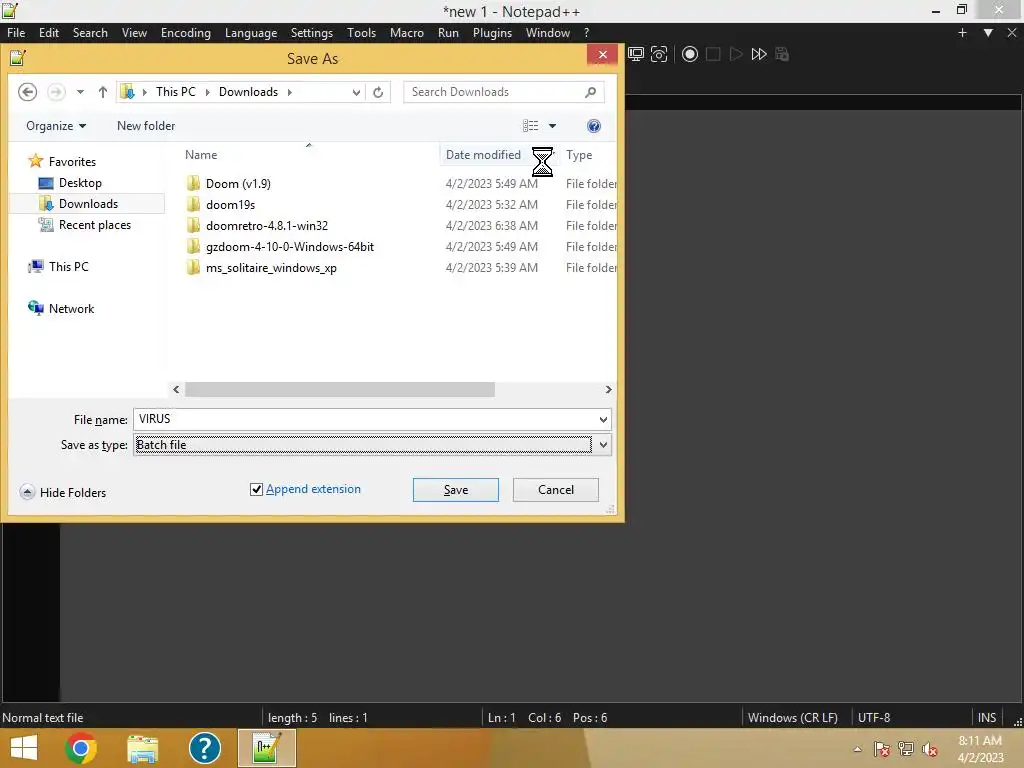Open the Macro menu
Screen dimensions: 1024x768
click(407, 33)
